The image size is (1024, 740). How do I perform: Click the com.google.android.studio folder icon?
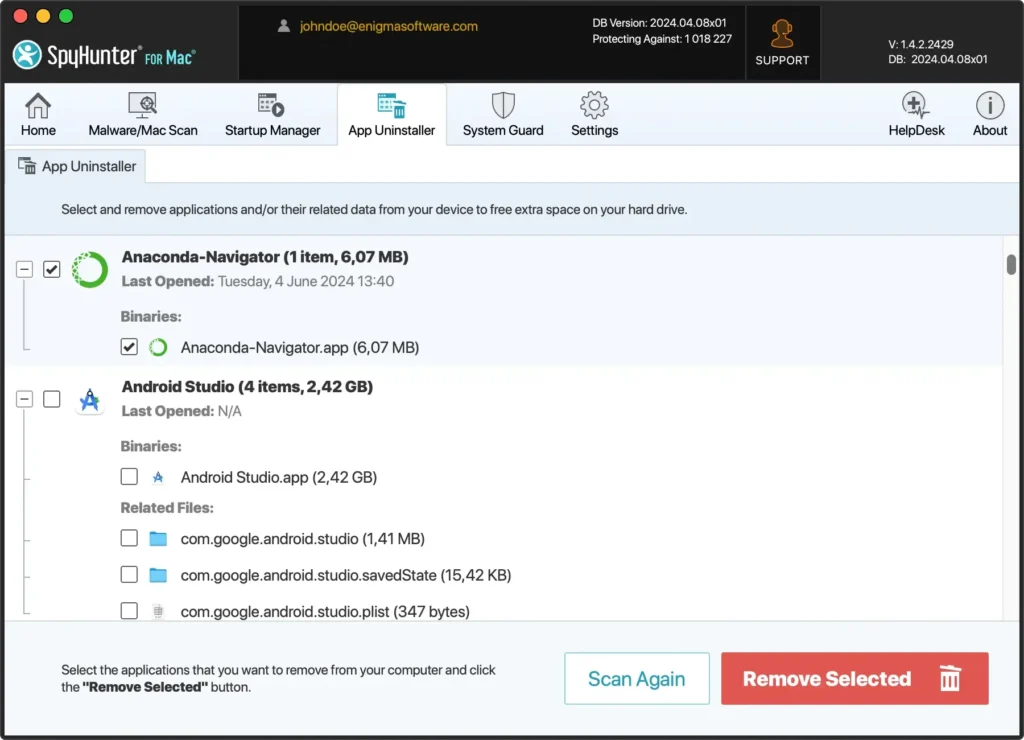point(158,539)
